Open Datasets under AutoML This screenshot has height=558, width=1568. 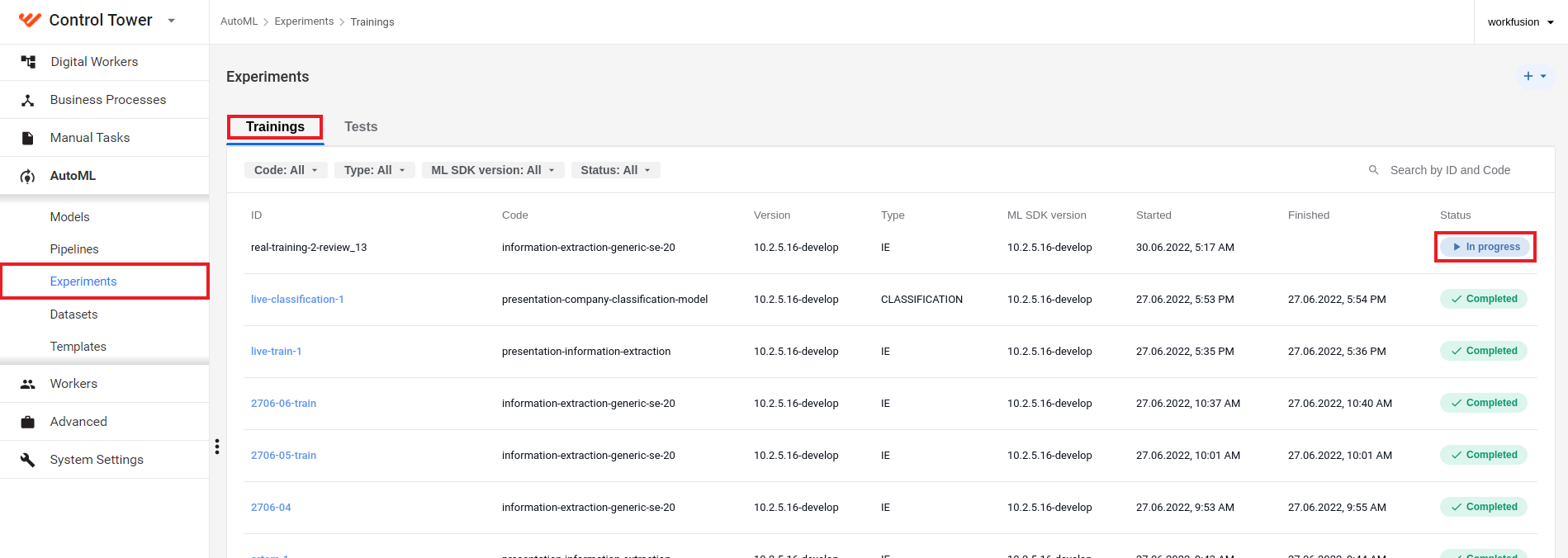[73, 314]
